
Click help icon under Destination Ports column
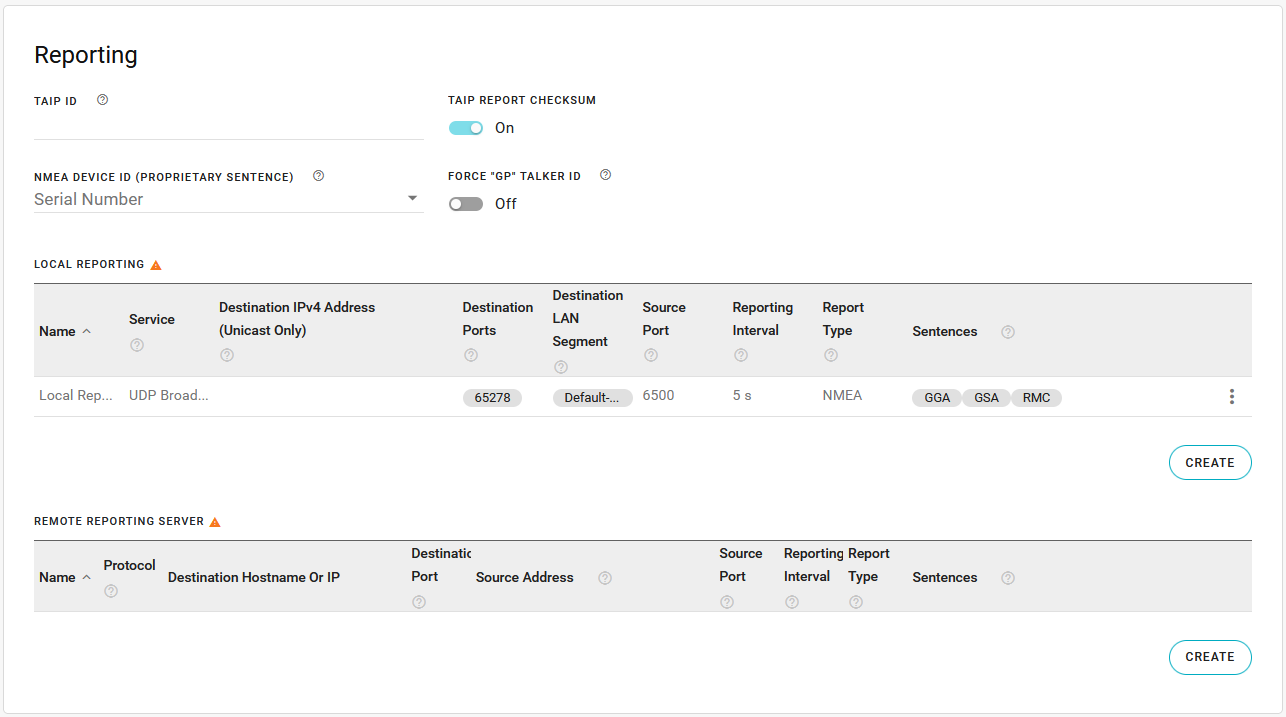point(471,355)
